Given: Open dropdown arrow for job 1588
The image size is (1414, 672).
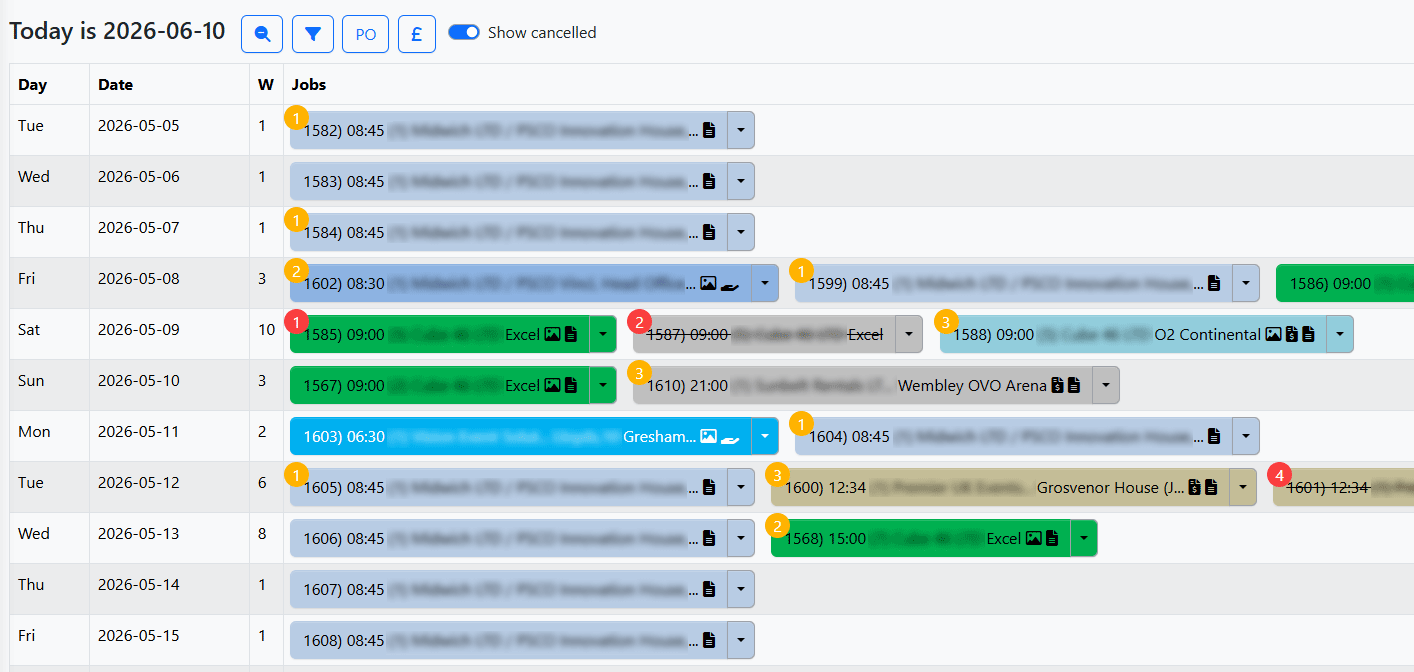Looking at the screenshot, I should (1340, 334).
